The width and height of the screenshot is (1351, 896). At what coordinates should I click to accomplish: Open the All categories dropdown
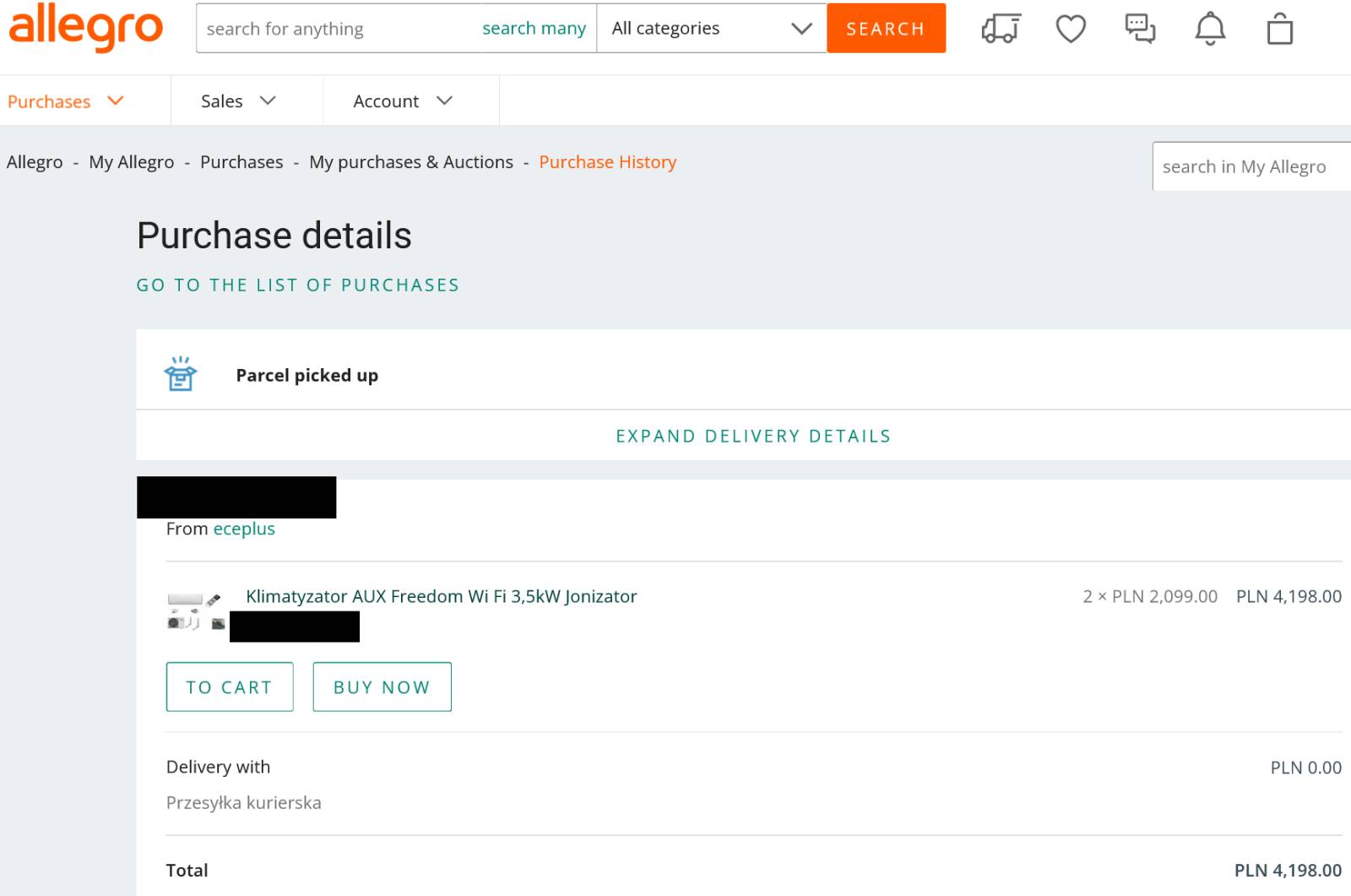point(712,29)
